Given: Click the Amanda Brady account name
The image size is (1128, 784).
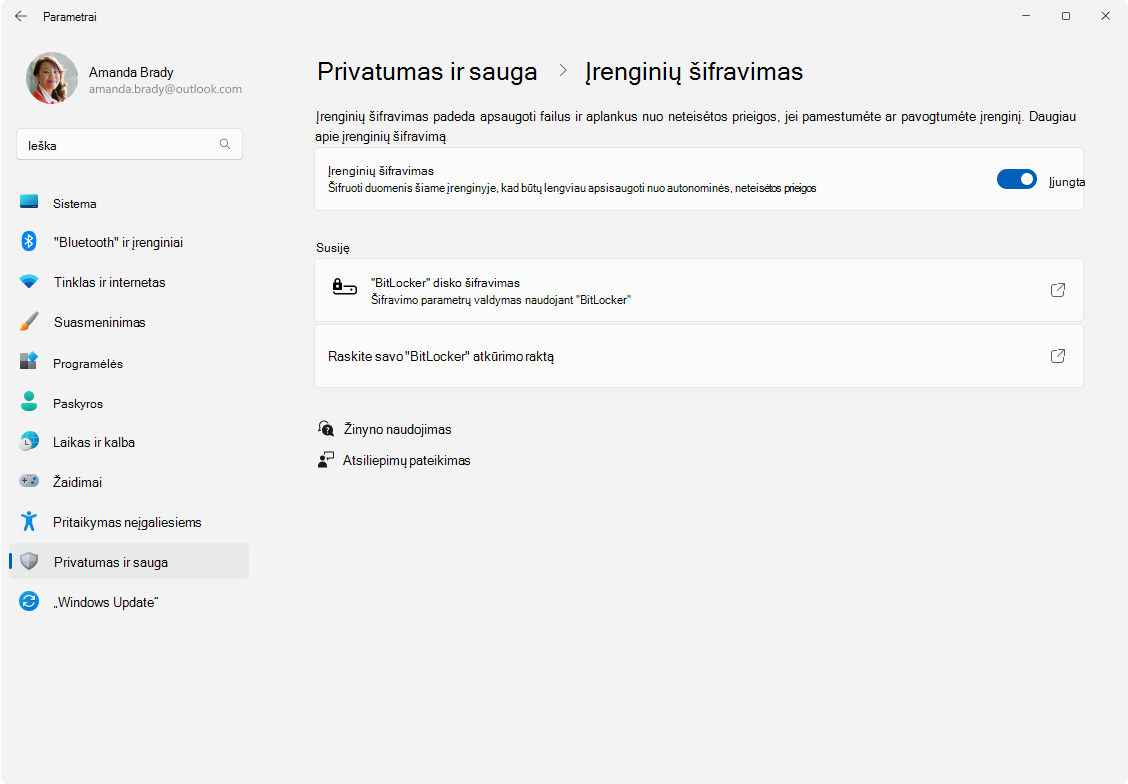Looking at the screenshot, I should coord(131,72).
